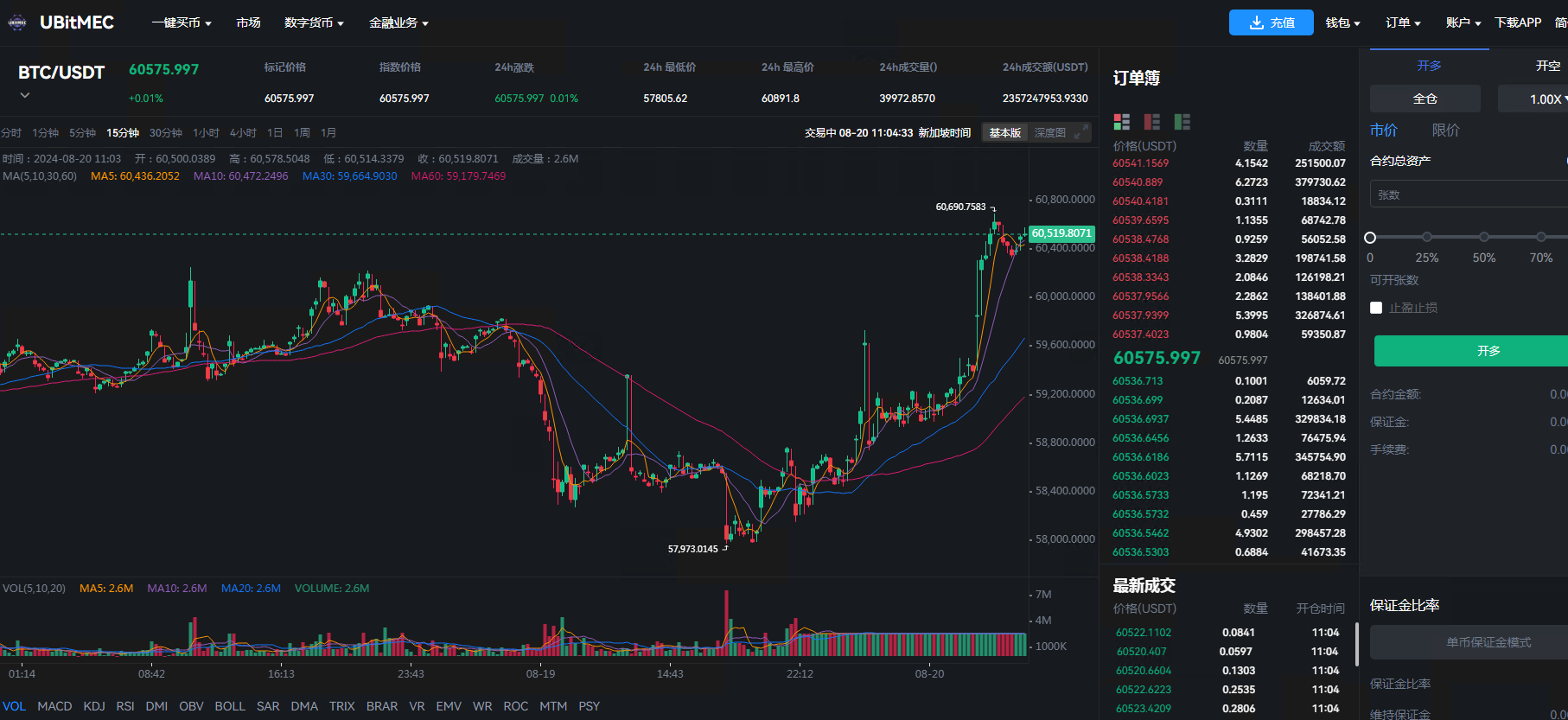Image resolution: width=1568 pixels, height=720 pixels.
Task: Expand the chart to fullscreen
Action: 1080,132
